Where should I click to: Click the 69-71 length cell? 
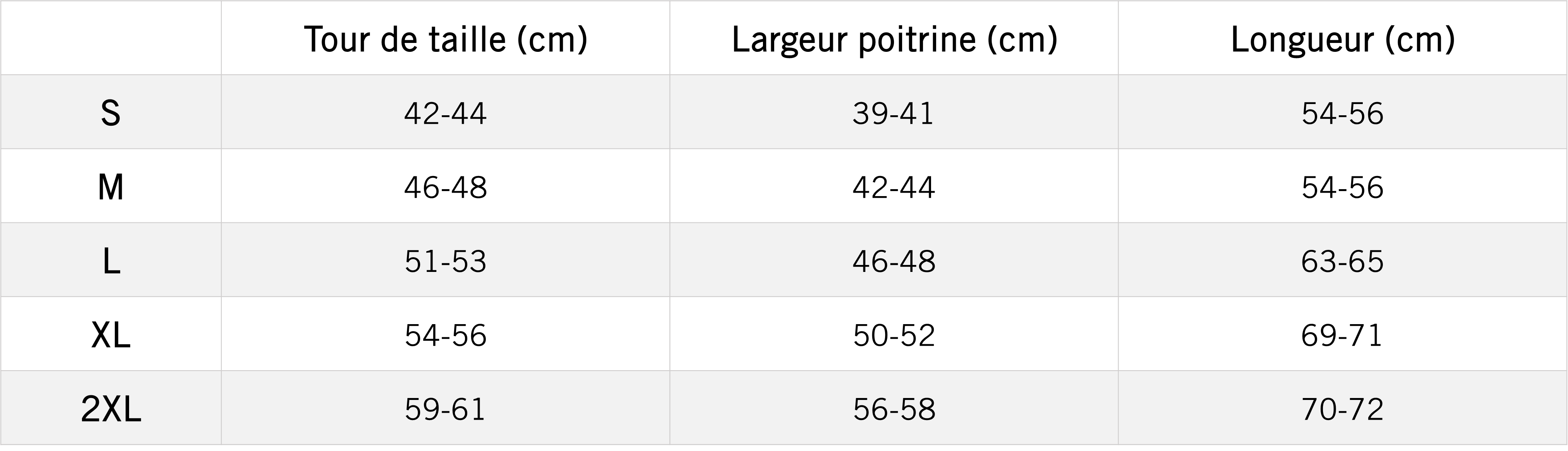click(x=1342, y=335)
